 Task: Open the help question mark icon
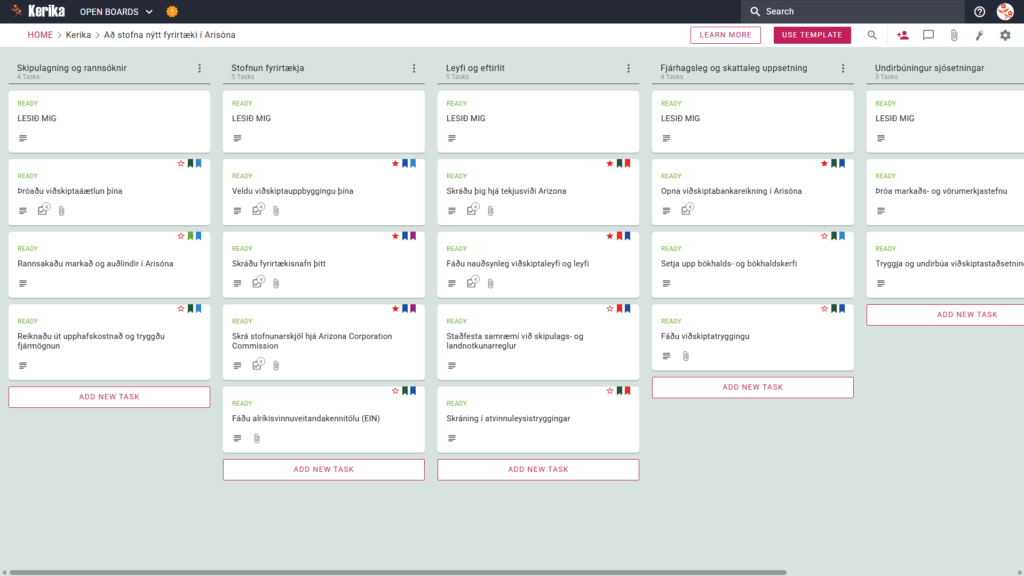[x=979, y=12]
